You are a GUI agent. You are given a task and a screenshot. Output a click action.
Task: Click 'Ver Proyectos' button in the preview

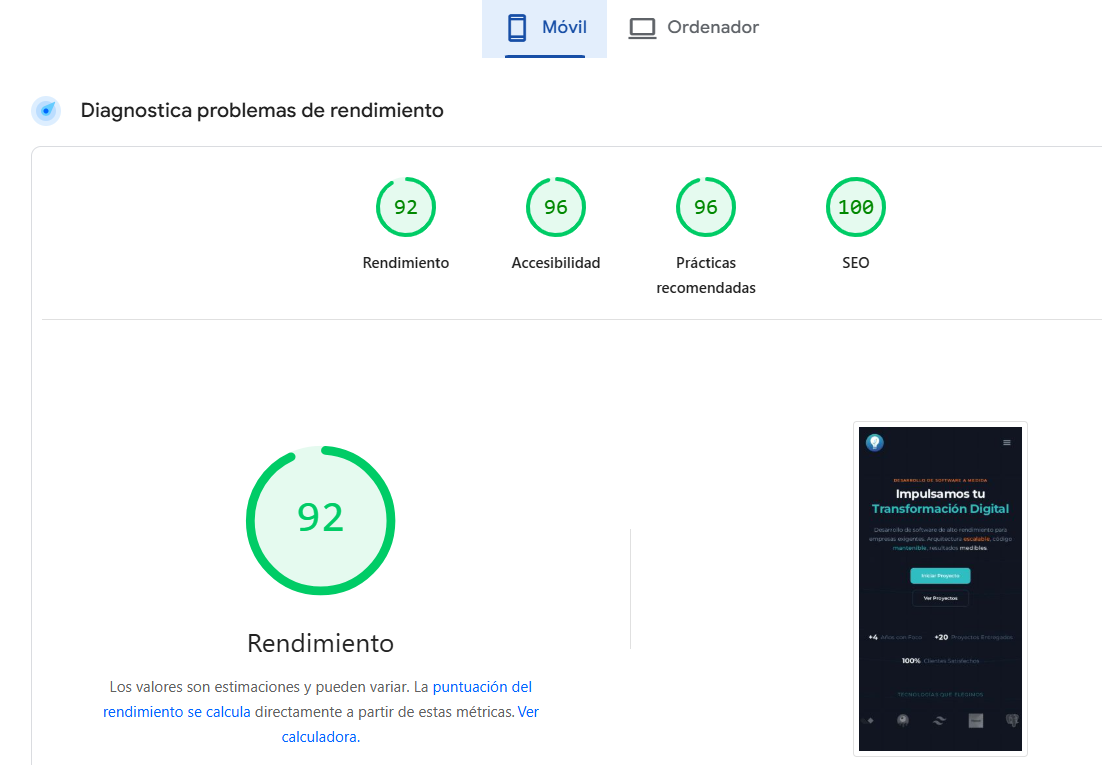tap(940, 598)
